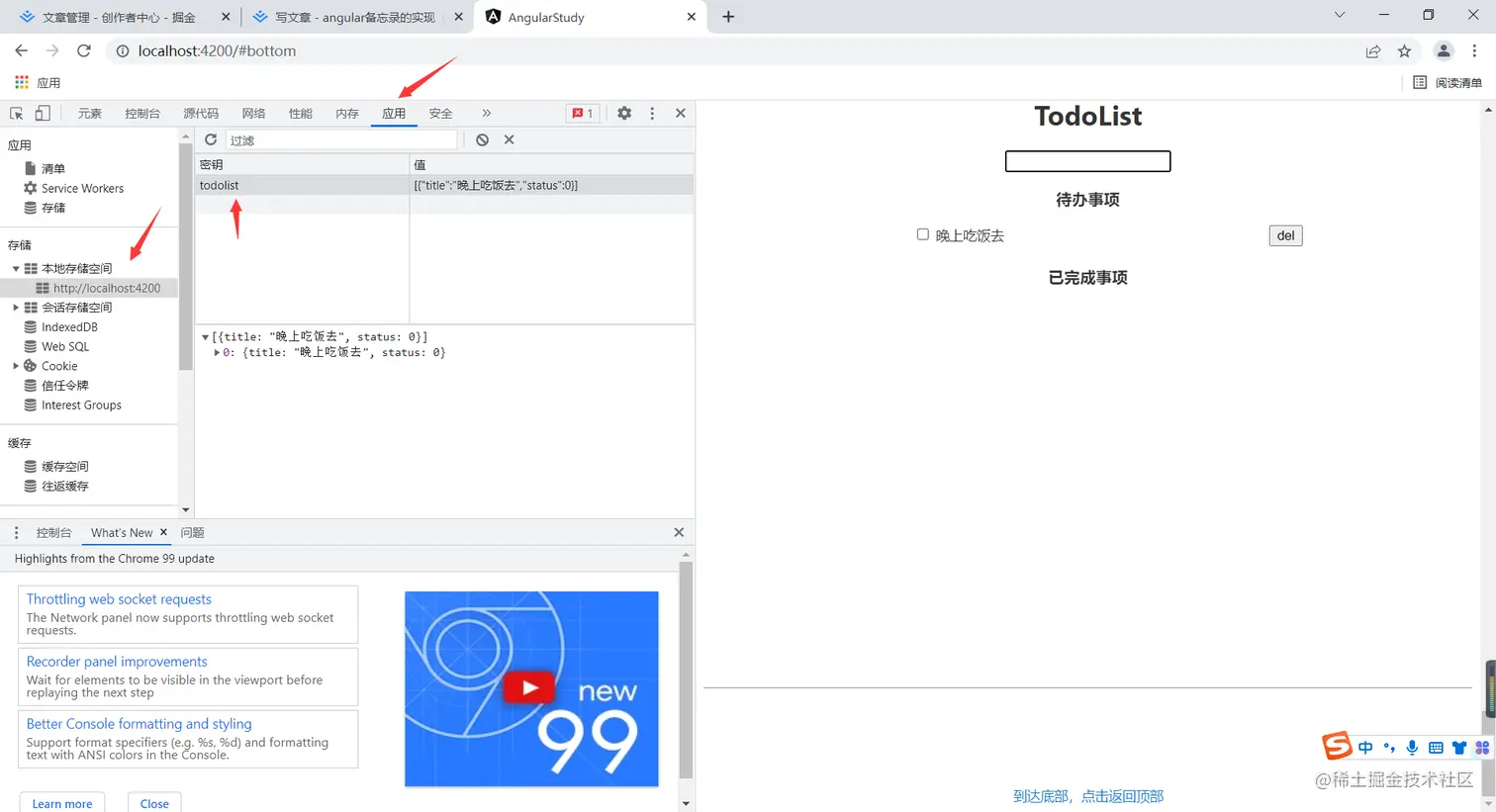Play the Chrome 99 video thumbnail
Viewport: 1496px width, 812px height.
pyautogui.click(x=530, y=688)
